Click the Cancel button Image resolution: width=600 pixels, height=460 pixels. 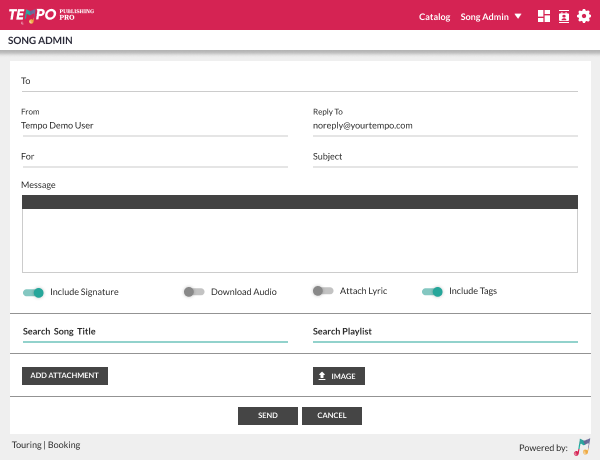(332, 415)
